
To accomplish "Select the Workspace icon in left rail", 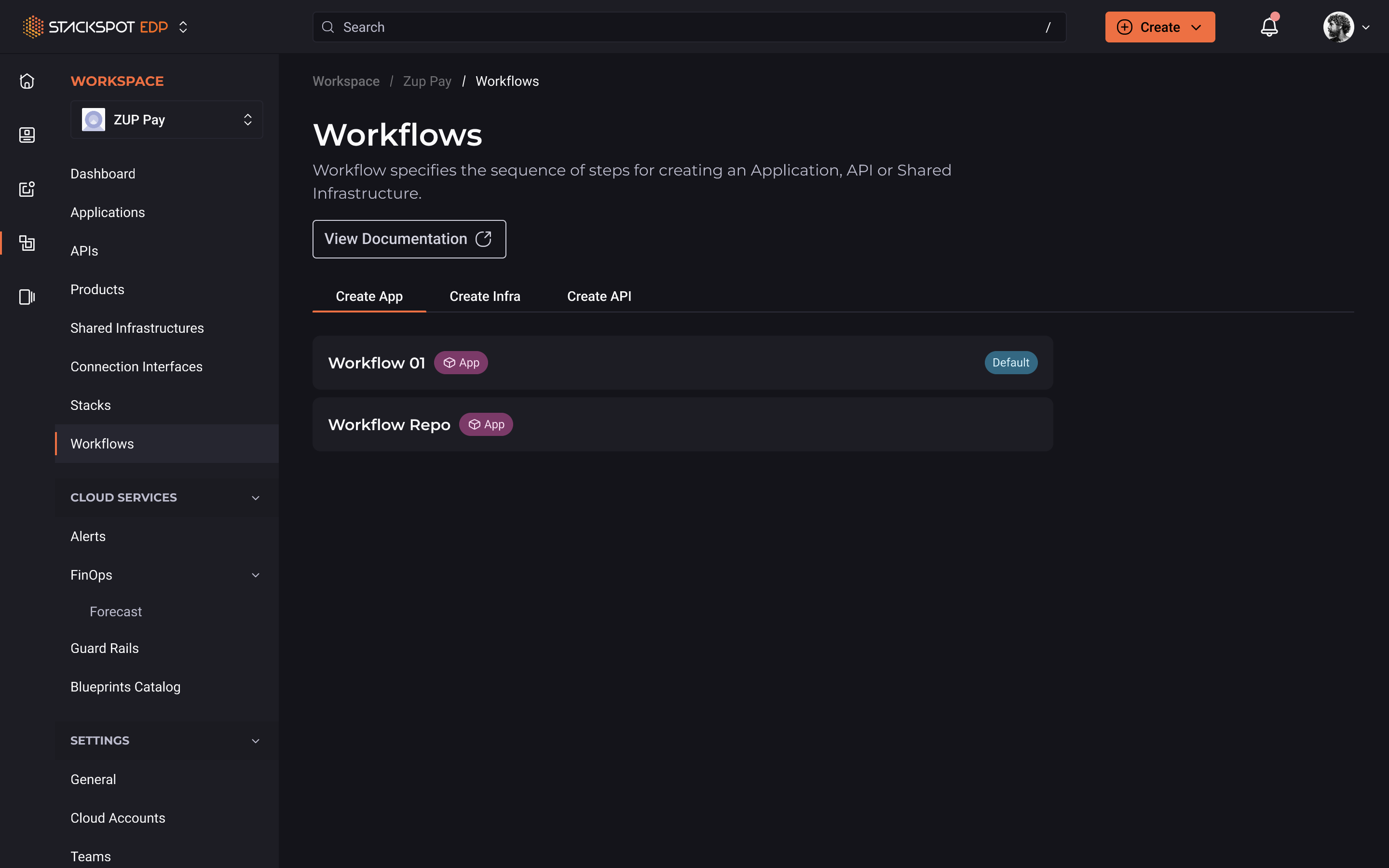I will pos(27,243).
